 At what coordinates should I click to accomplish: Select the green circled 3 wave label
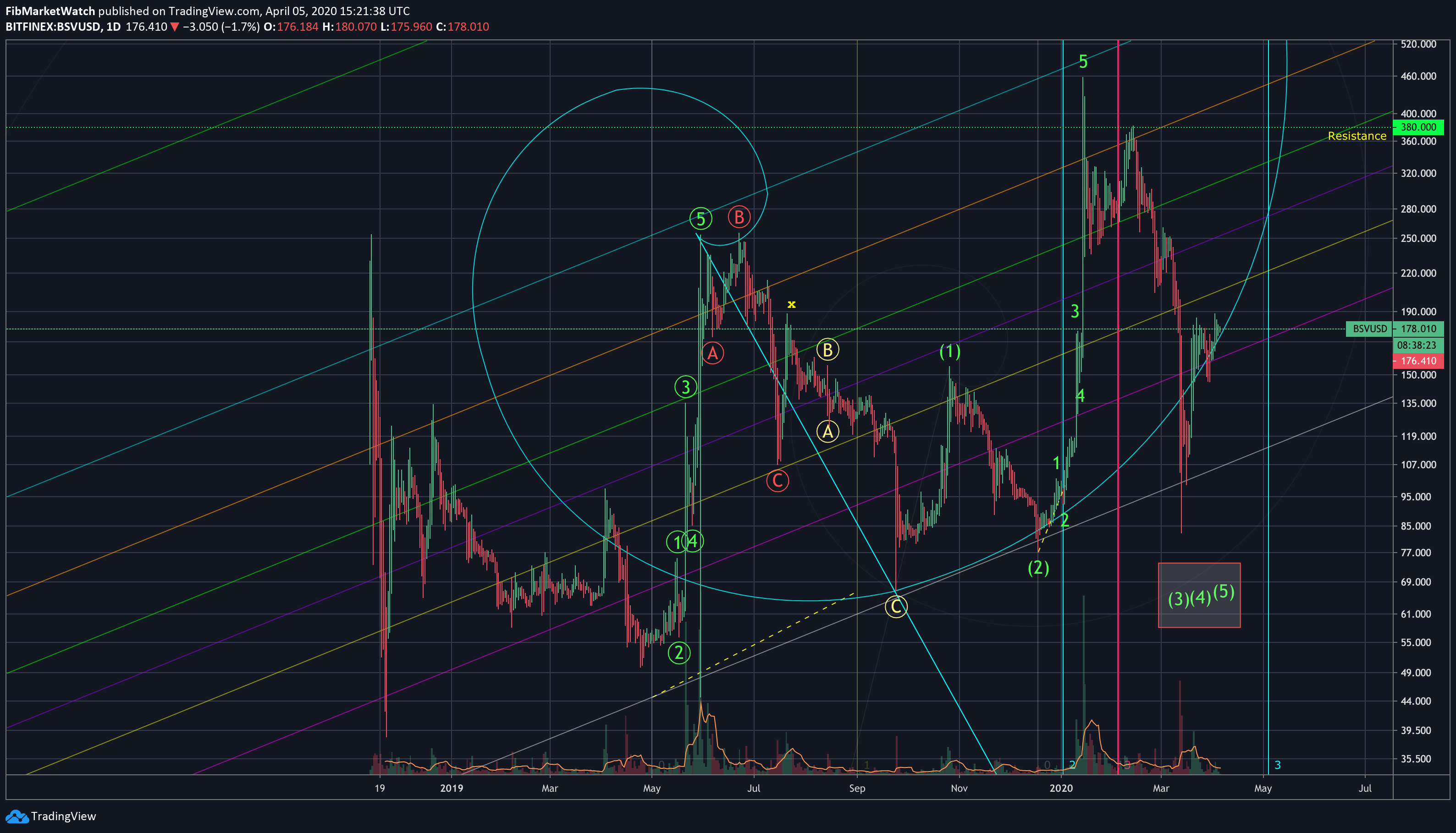(686, 387)
